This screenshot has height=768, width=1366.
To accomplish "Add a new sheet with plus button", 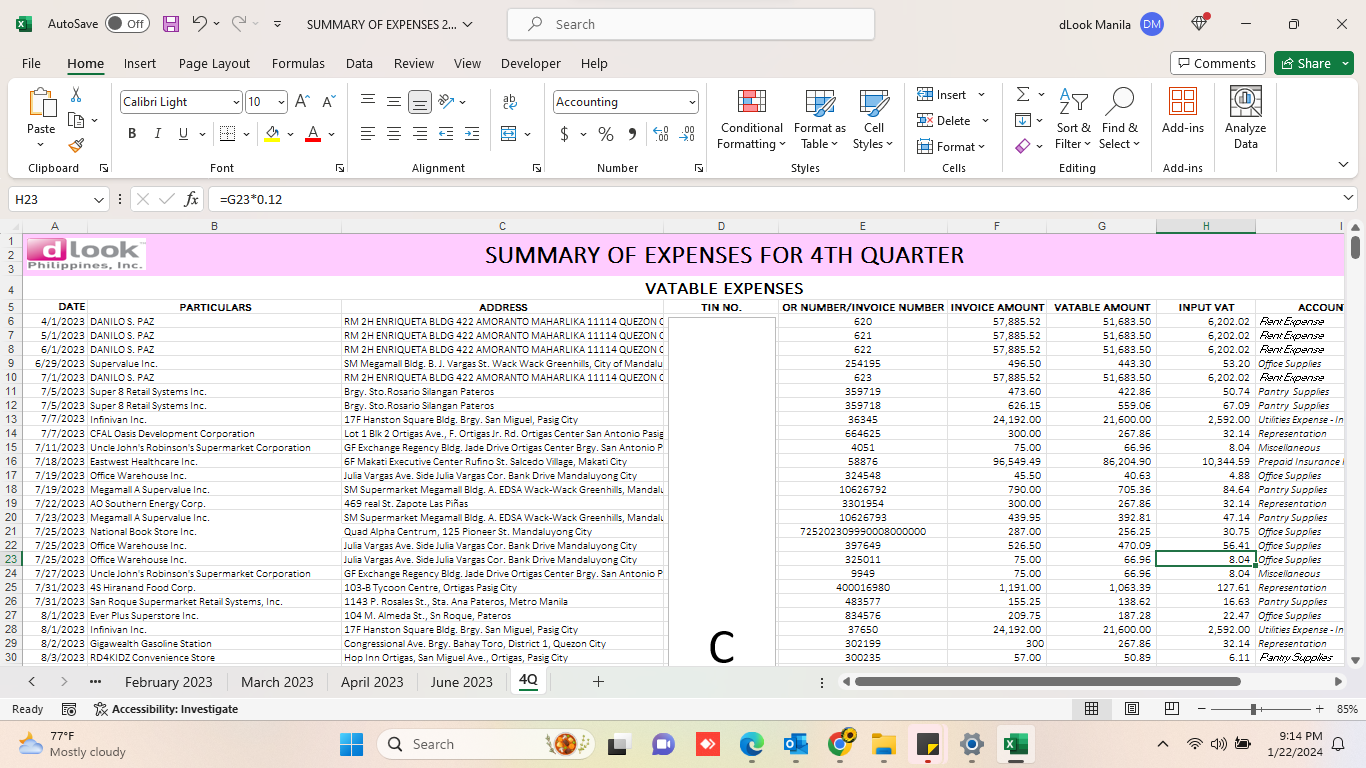I will [x=598, y=682].
